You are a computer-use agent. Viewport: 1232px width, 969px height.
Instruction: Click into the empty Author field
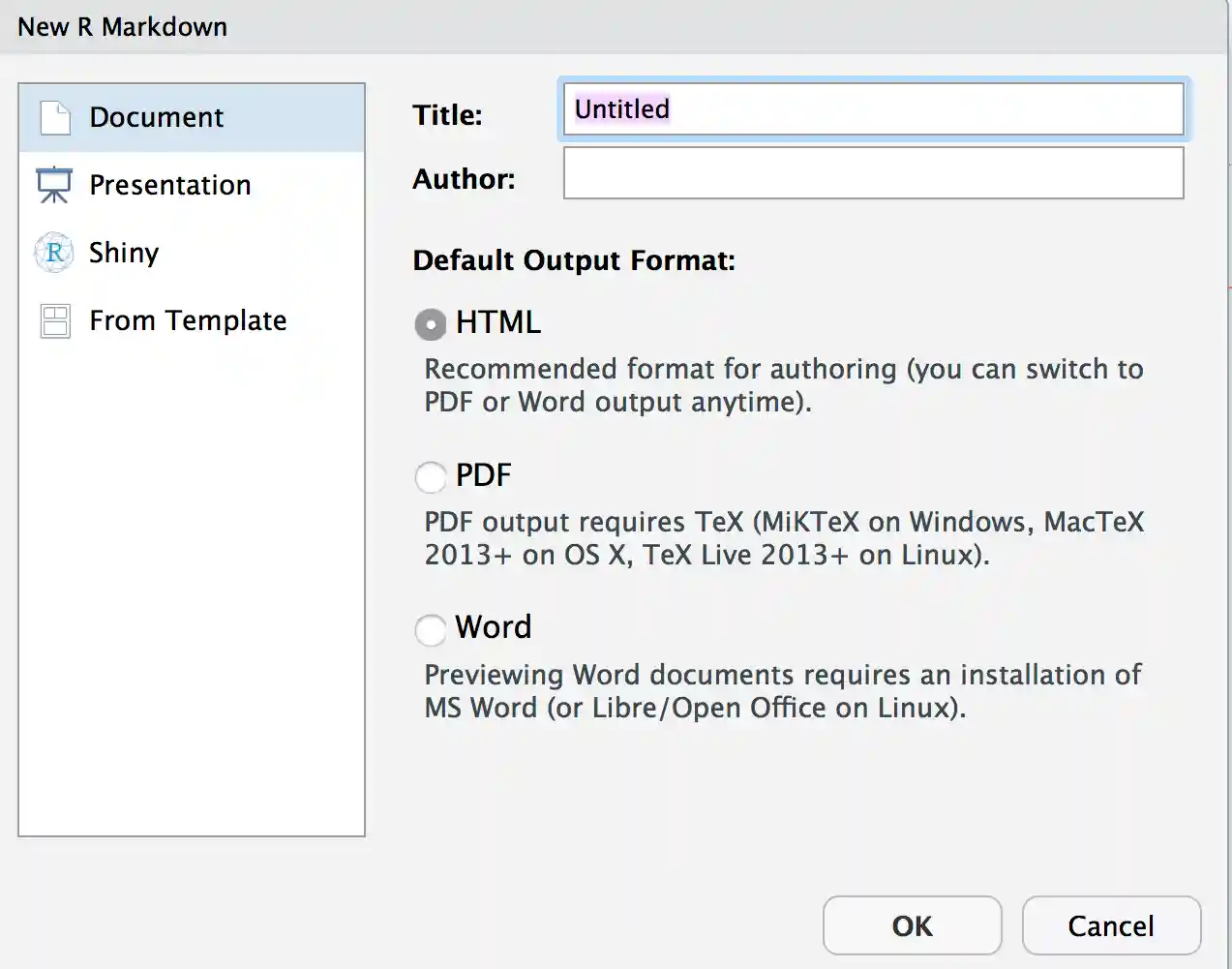[873, 173]
